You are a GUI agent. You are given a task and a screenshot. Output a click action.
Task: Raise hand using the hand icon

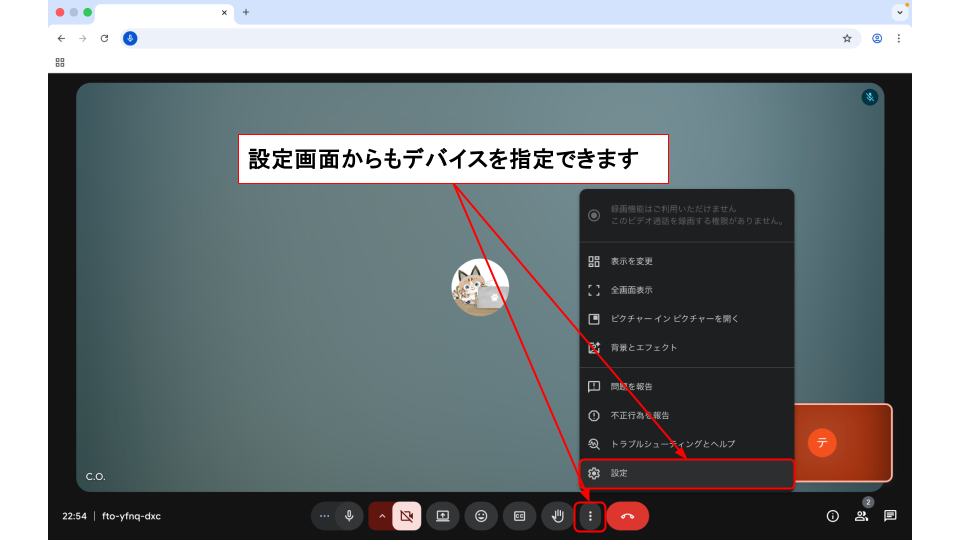(557, 516)
